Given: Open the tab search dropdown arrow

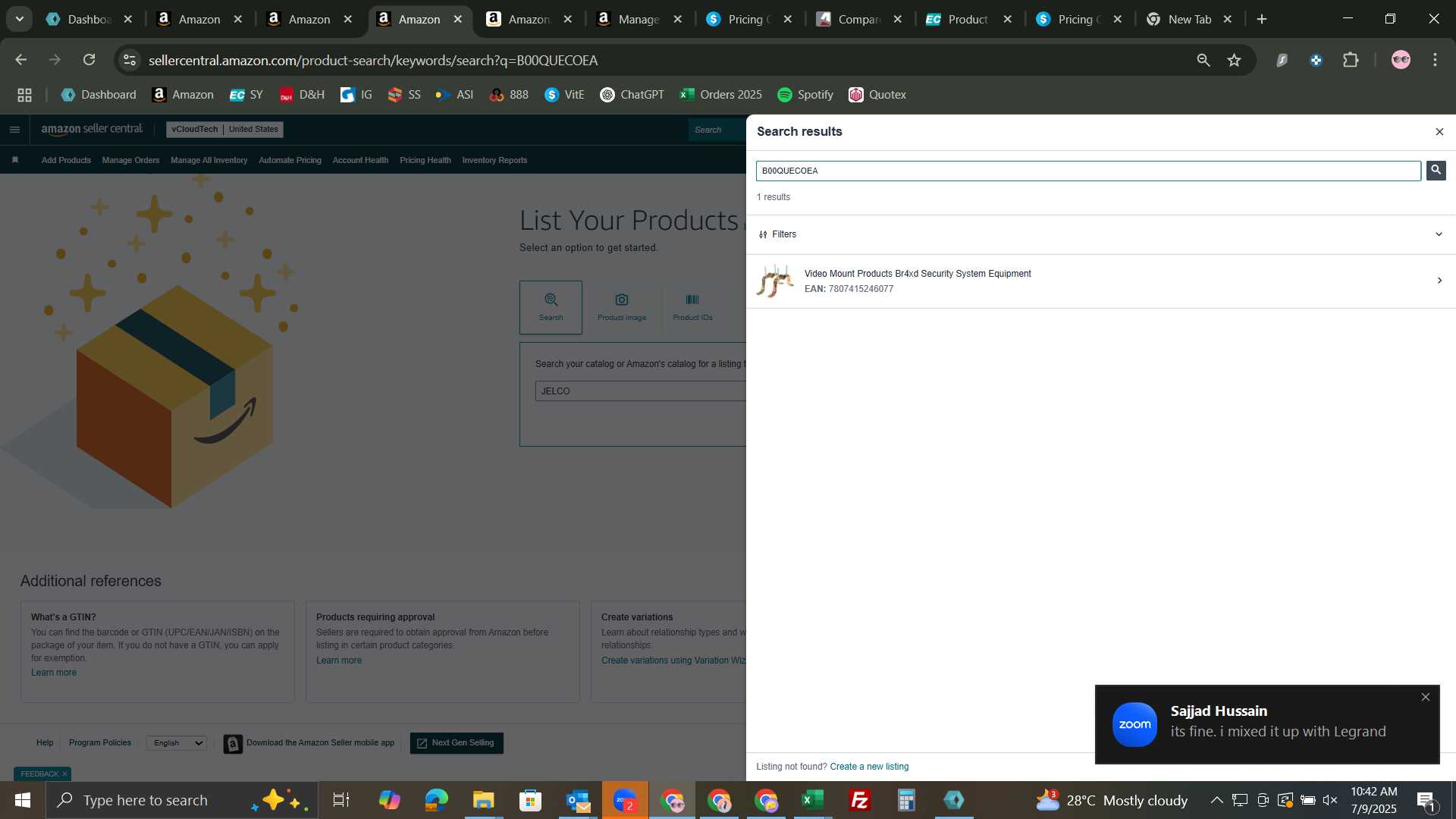Looking at the screenshot, I should 20,19.
